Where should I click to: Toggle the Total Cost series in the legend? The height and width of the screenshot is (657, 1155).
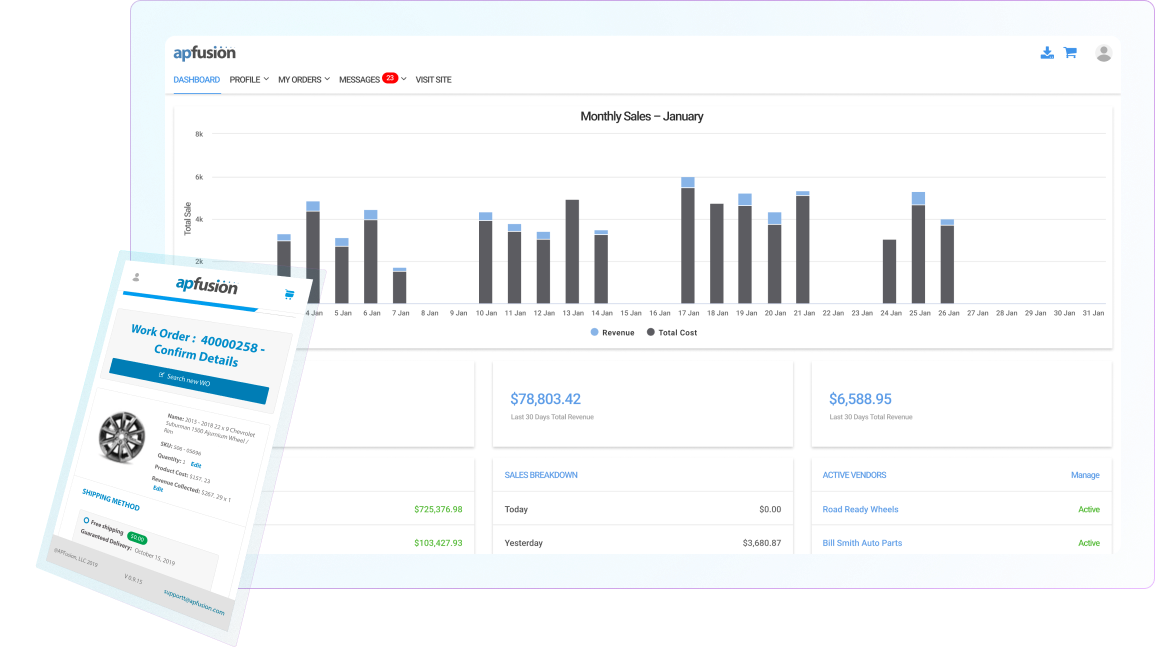point(671,332)
